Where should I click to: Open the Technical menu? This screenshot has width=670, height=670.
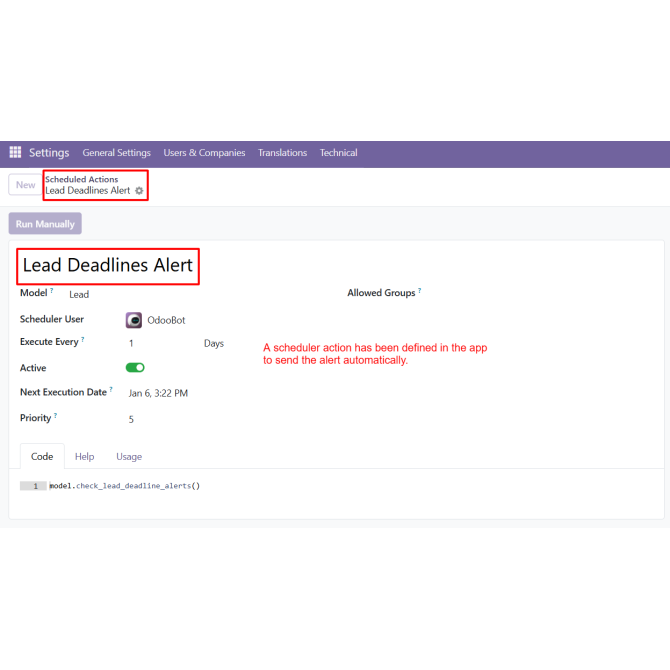[338, 153]
